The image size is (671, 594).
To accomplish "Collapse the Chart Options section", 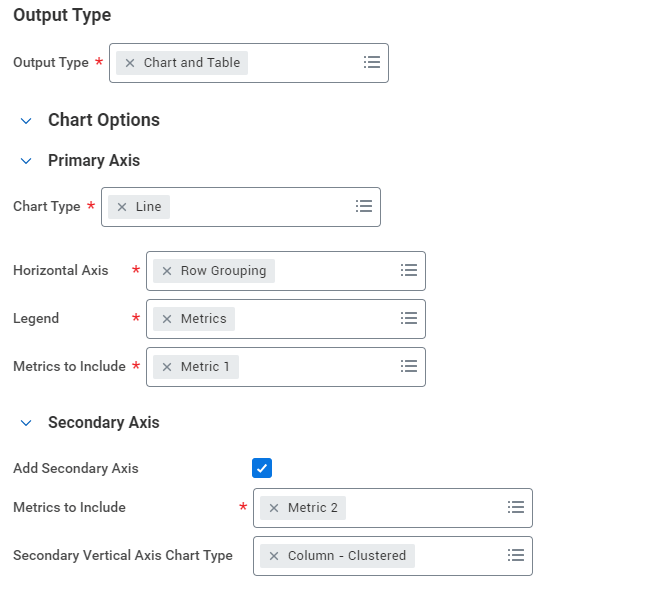I will click(x=26, y=120).
